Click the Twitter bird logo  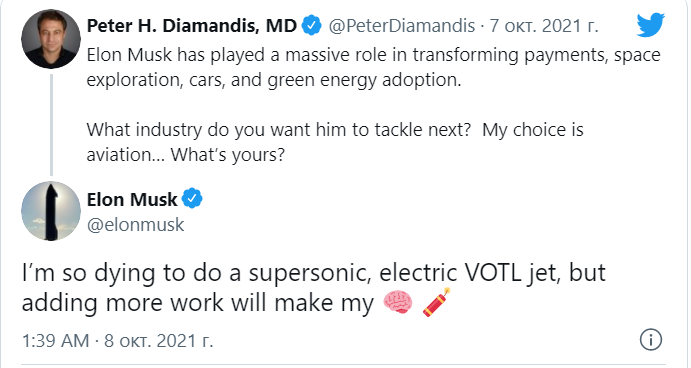pos(650,25)
